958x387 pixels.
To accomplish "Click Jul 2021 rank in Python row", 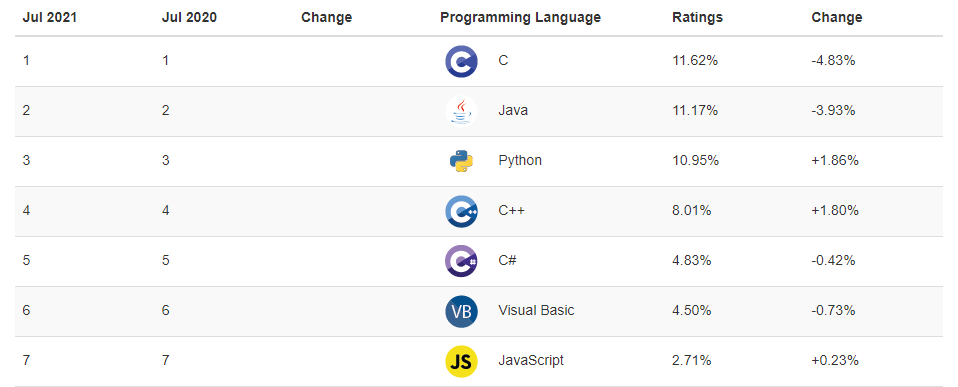I will pos(26,161).
